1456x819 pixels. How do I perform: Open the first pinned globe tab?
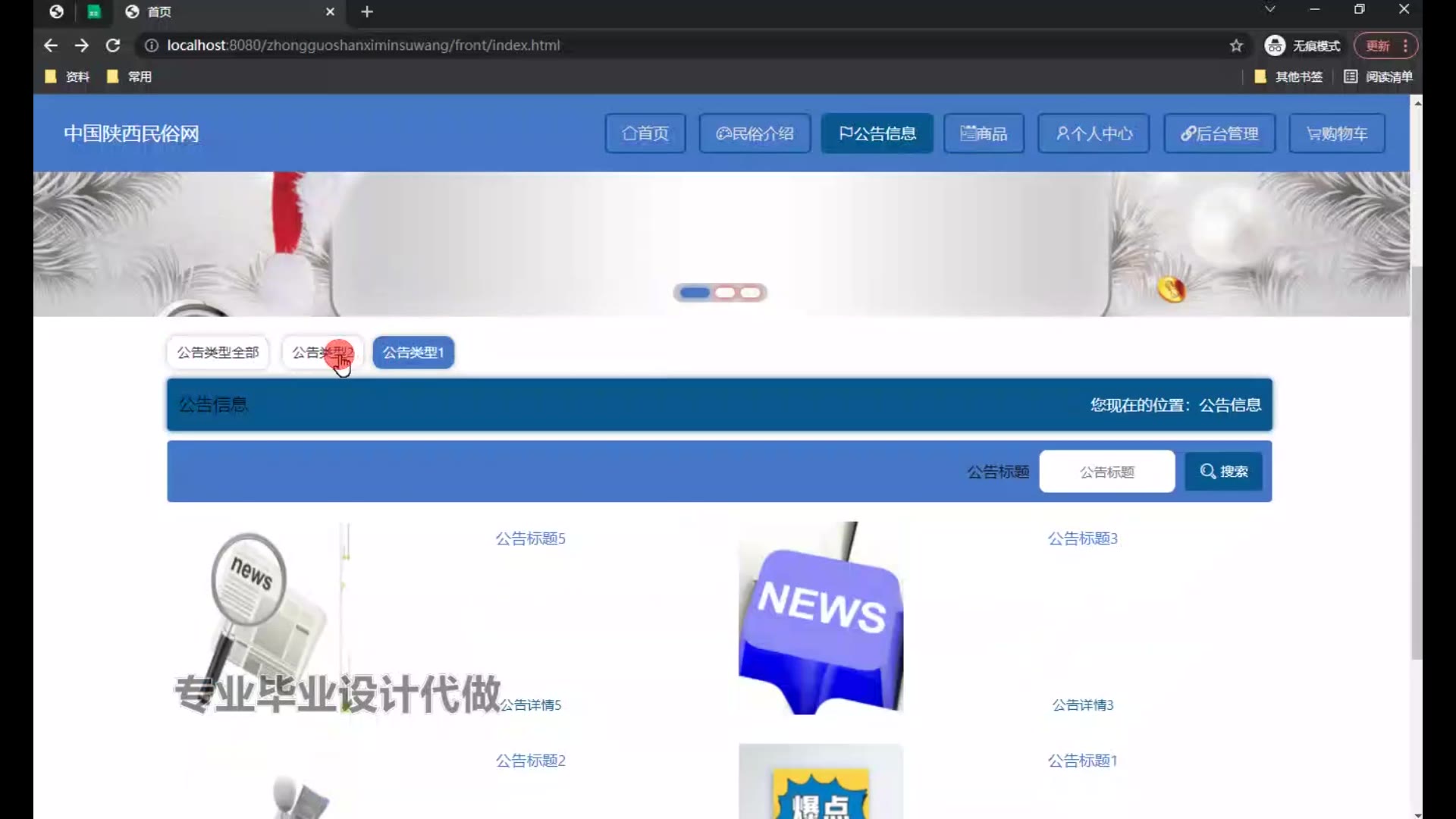pyautogui.click(x=56, y=11)
